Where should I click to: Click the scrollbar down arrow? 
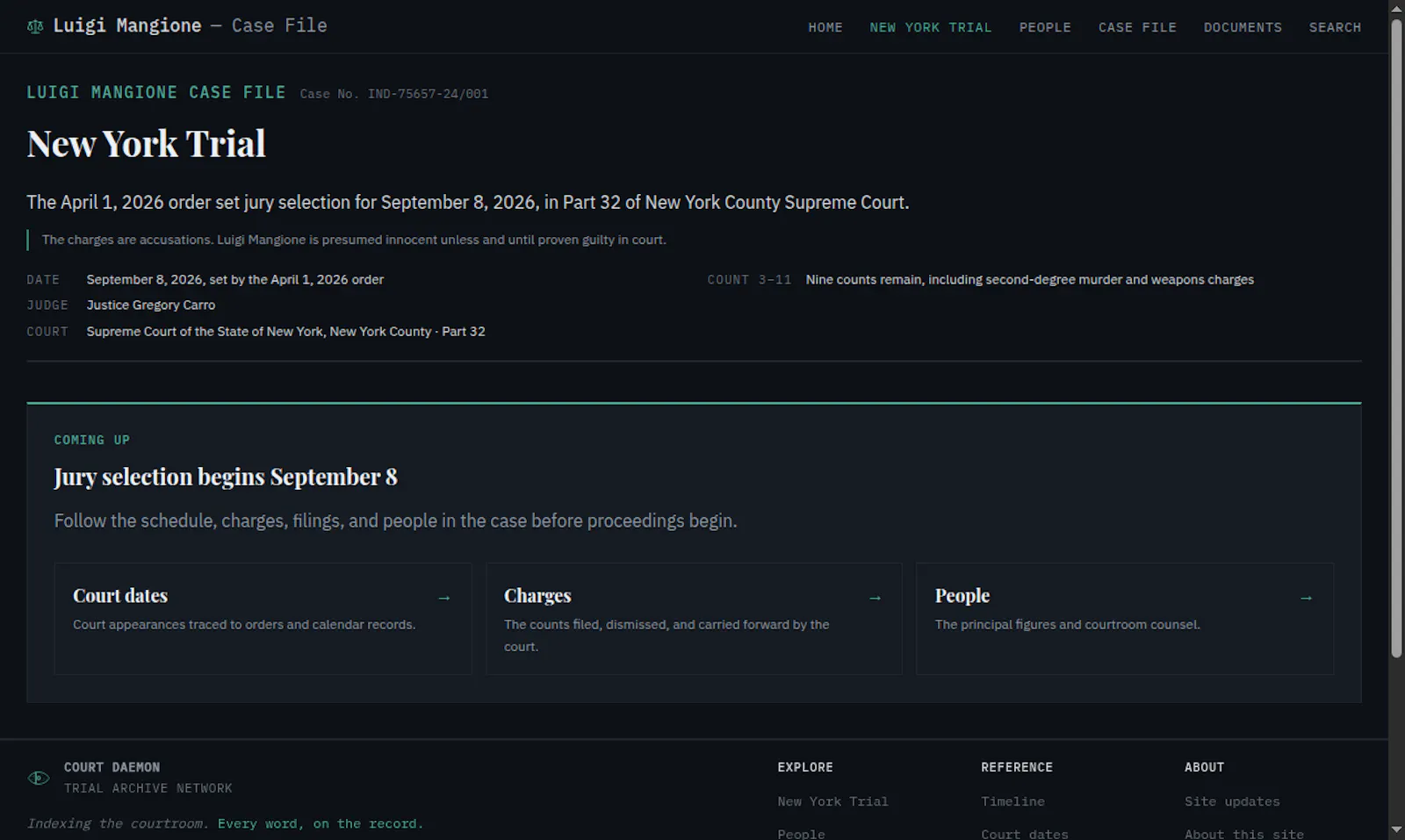1396,829
